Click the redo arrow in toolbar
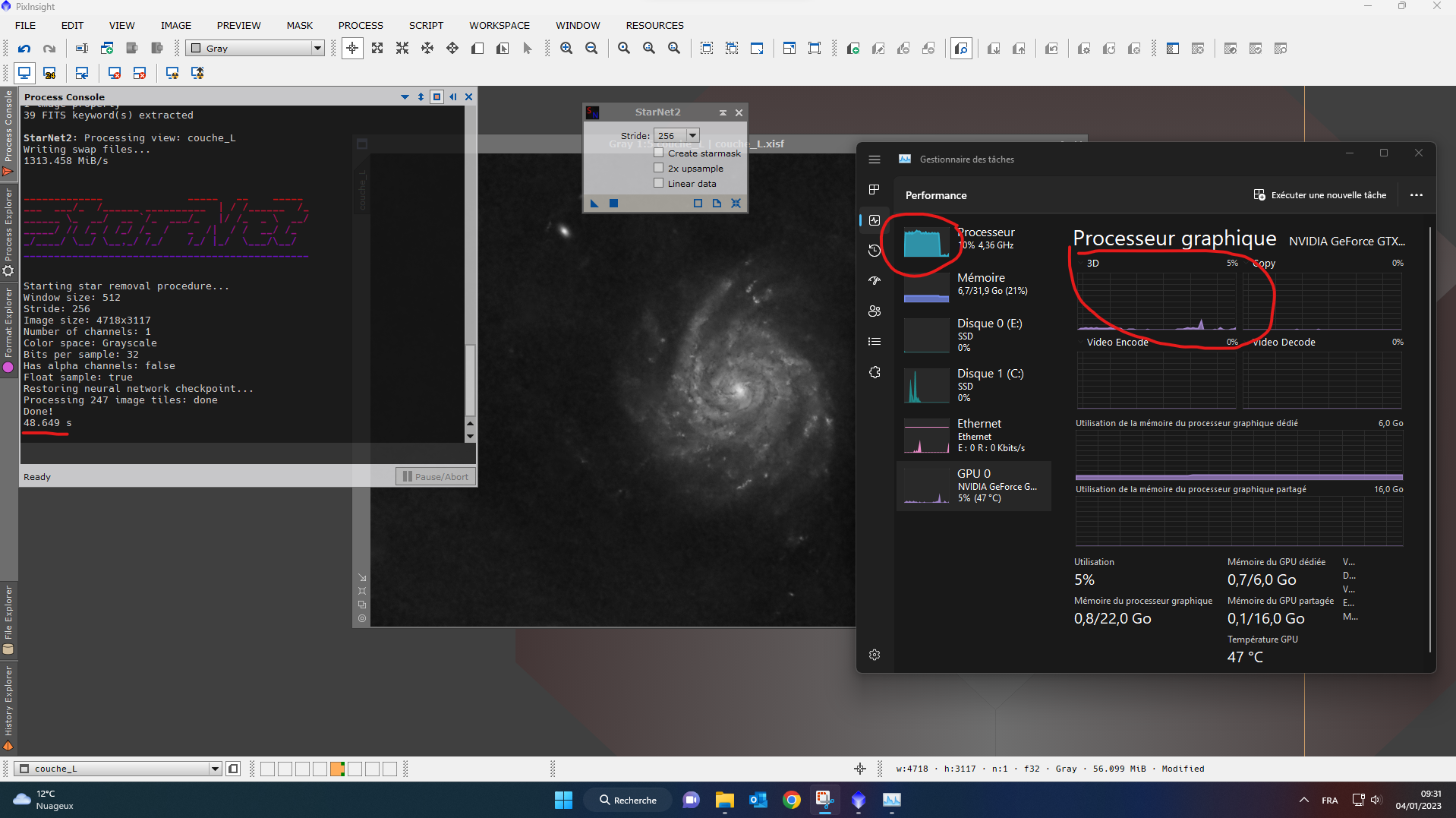1456x818 pixels. pyautogui.click(x=49, y=49)
